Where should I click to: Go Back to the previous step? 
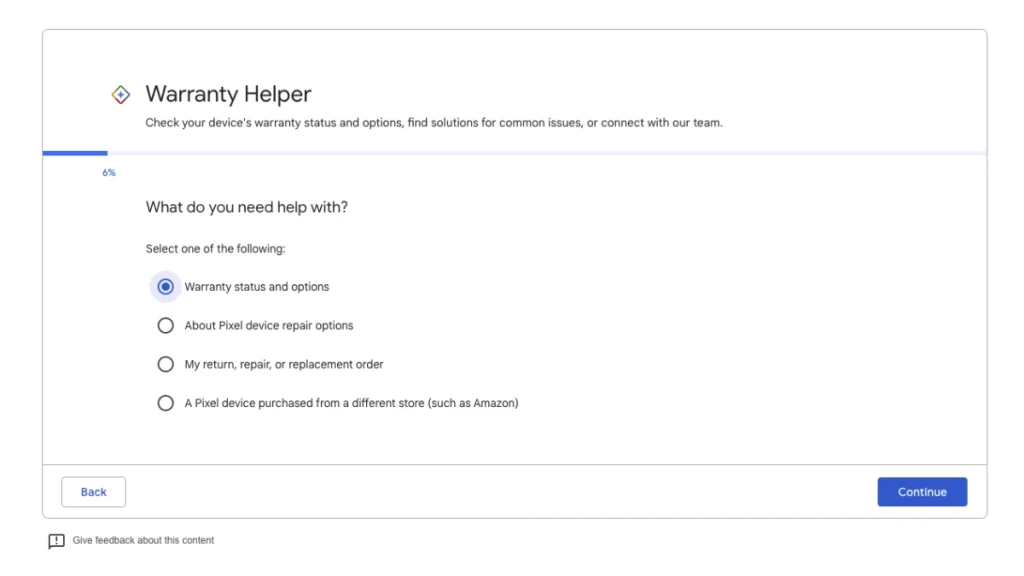[93, 492]
